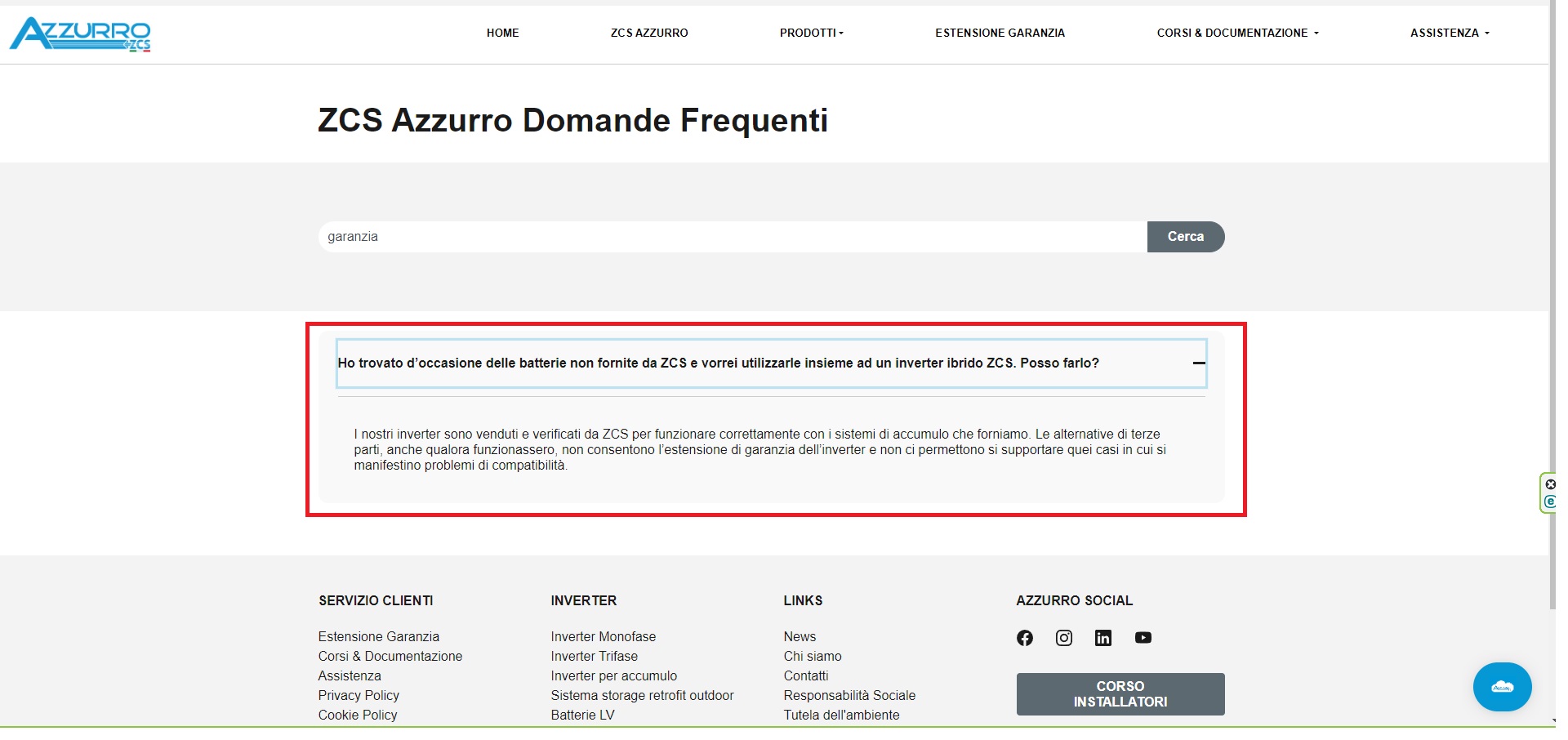Open footer Assistenza link

350,675
